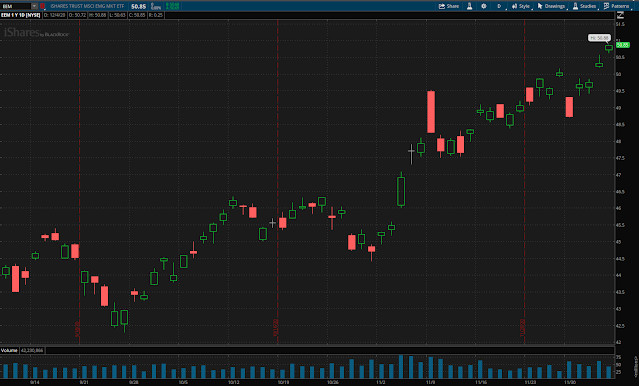This screenshot has height=386, width=639.
Task: Click the 9/18/20 red expiration line label
Action: [x=77, y=329]
